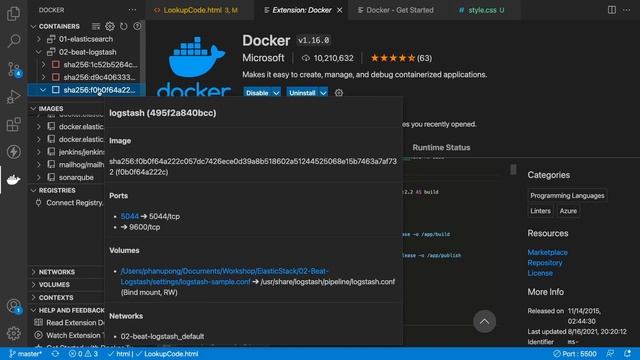Open the Explorer view in activity bar

click(13, 13)
